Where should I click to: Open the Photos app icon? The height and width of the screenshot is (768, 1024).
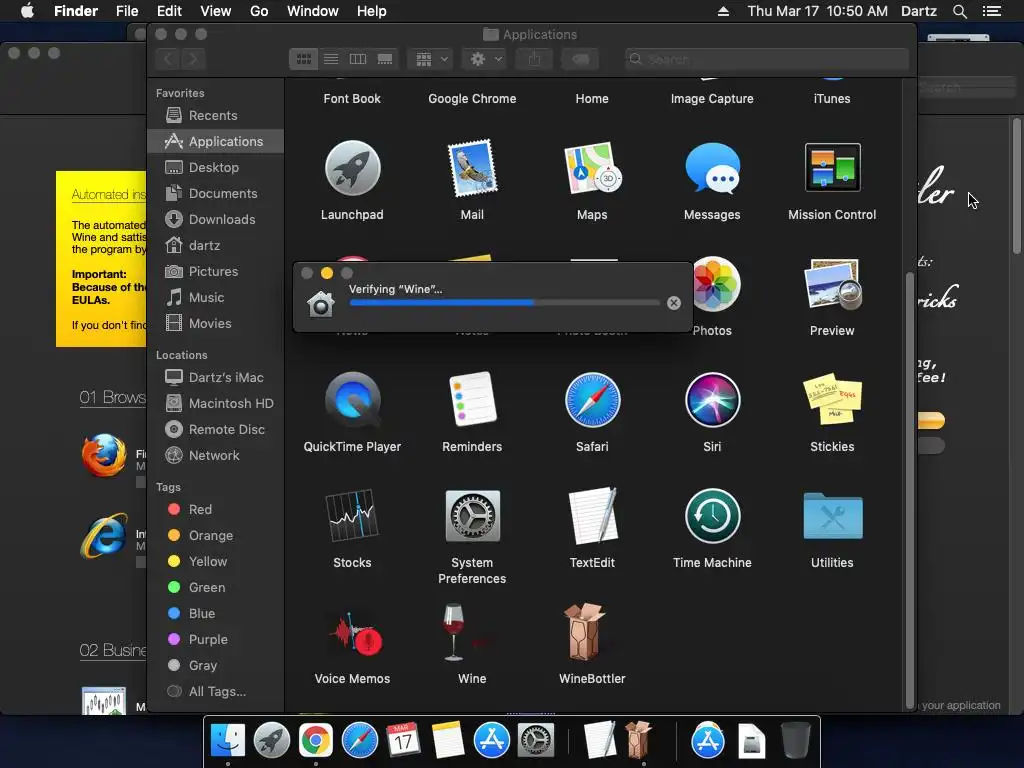coord(716,284)
